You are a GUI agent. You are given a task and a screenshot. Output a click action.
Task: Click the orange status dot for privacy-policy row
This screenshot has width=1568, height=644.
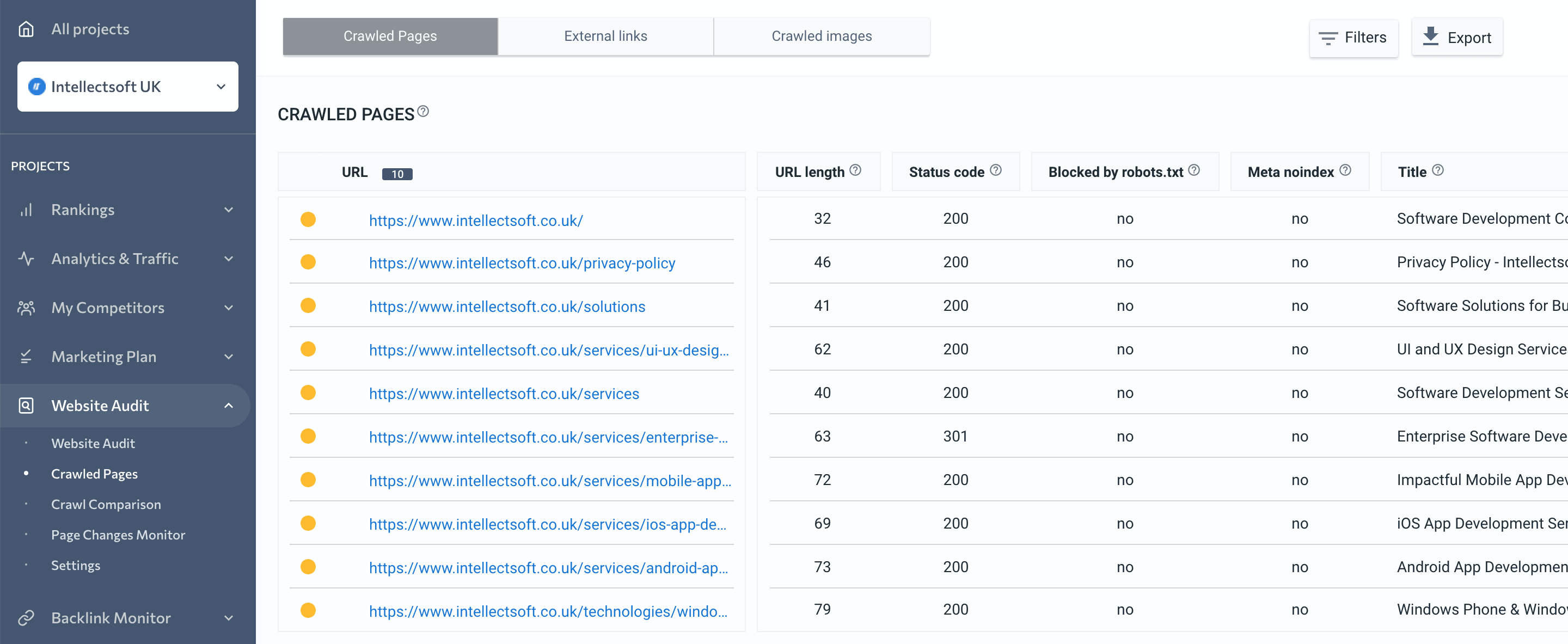[x=308, y=262]
